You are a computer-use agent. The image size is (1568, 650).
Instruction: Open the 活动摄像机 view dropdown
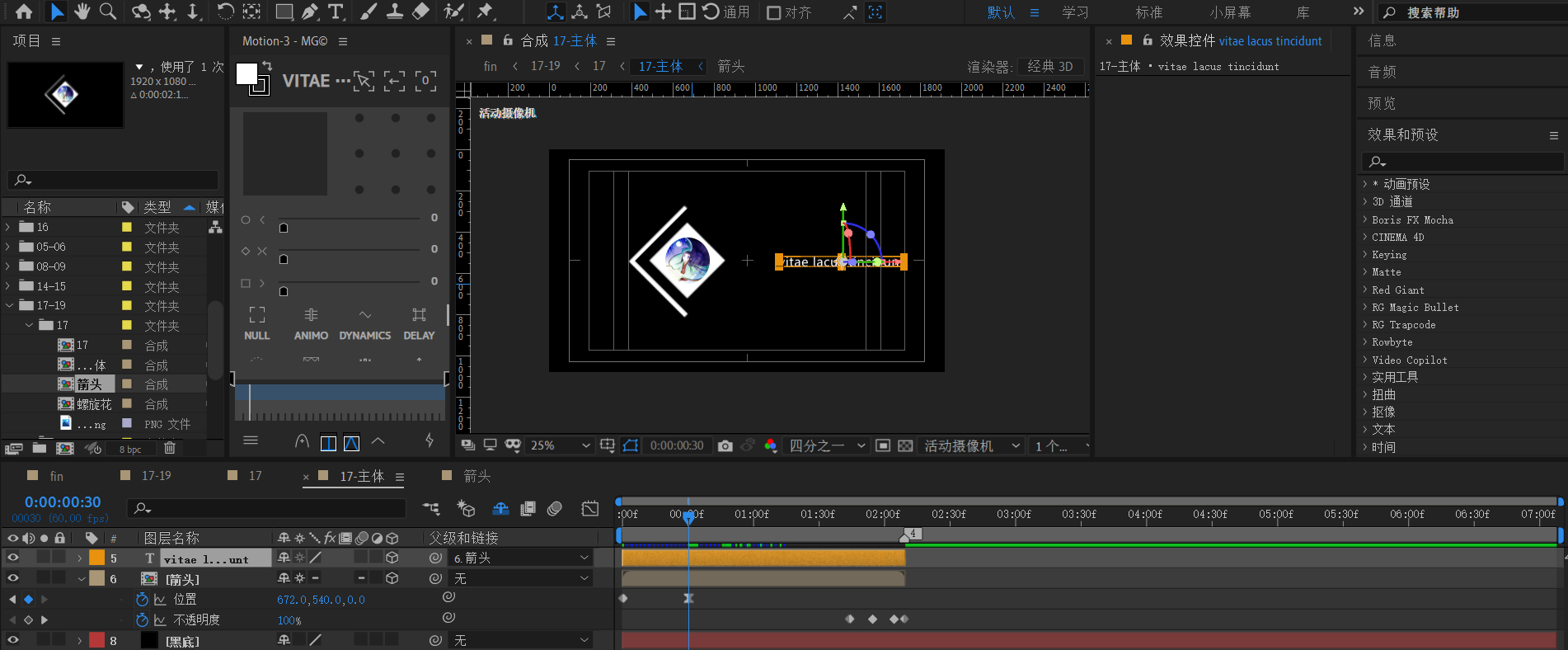971,445
